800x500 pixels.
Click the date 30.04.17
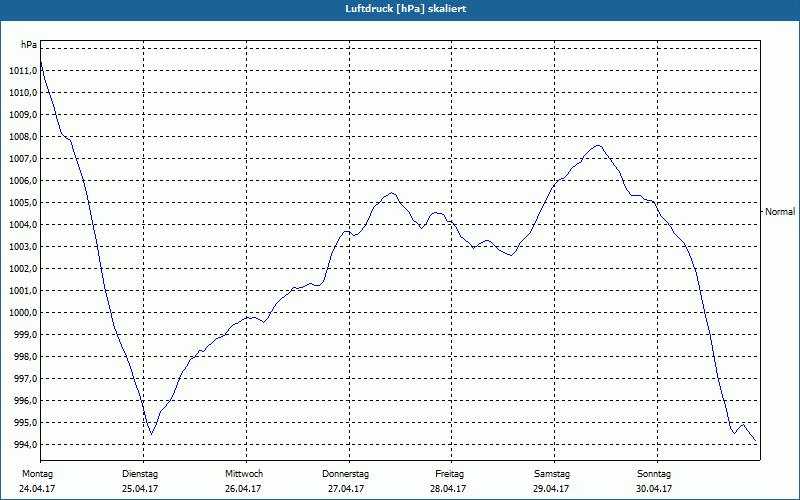[x=654, y=489]
